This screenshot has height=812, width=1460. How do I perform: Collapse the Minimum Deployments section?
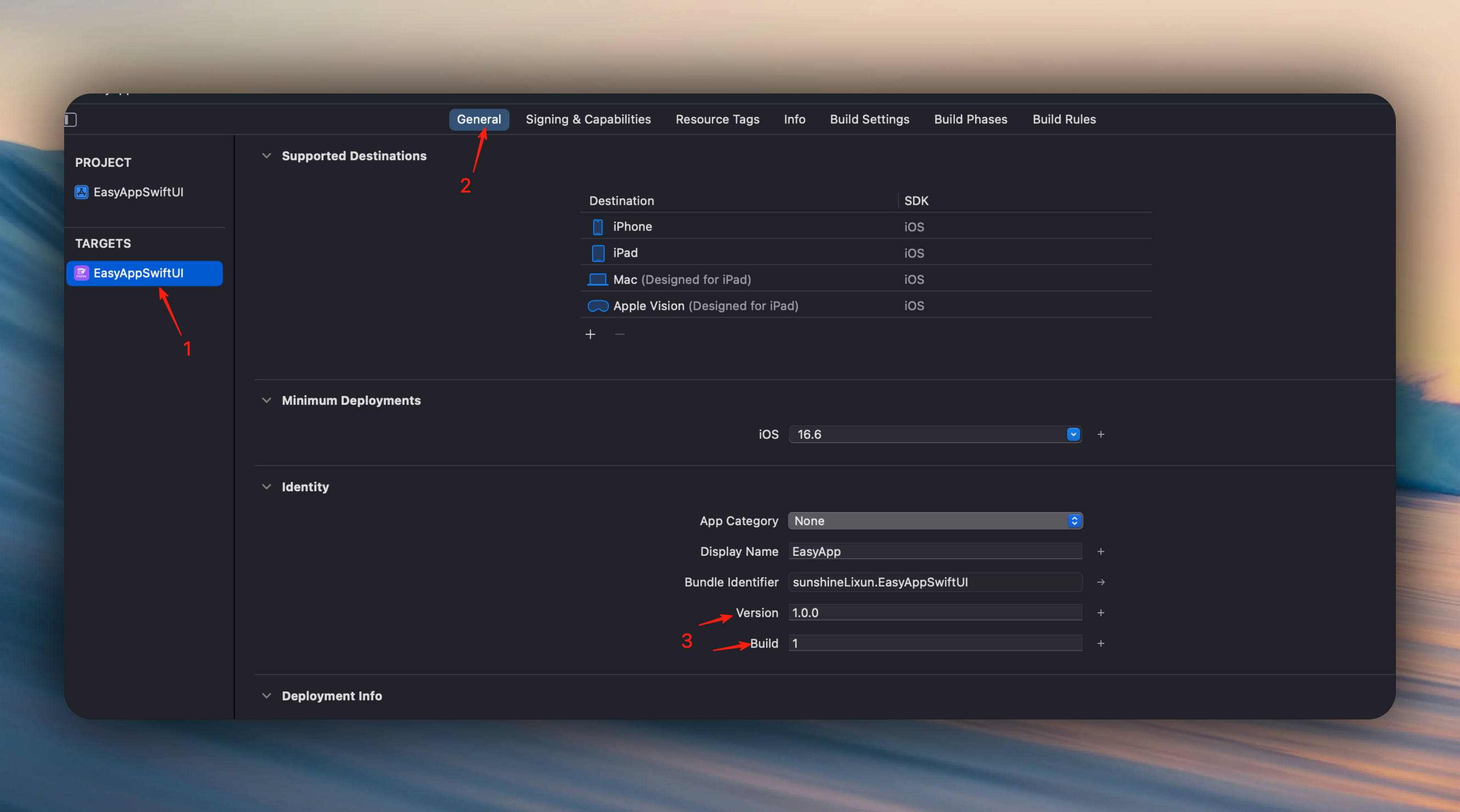pos(266,401)
